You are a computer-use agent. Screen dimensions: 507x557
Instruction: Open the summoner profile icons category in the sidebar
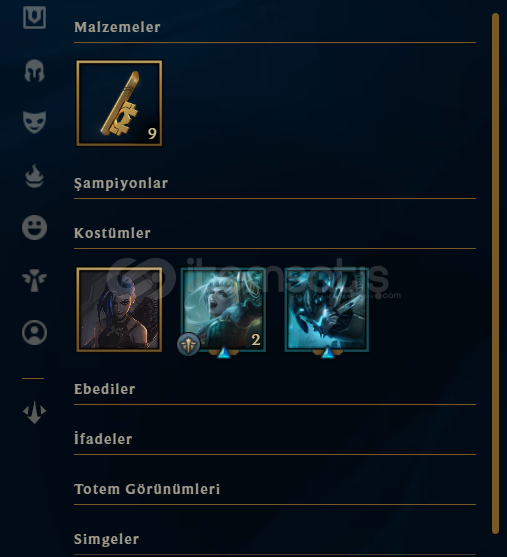pos(34,332)
